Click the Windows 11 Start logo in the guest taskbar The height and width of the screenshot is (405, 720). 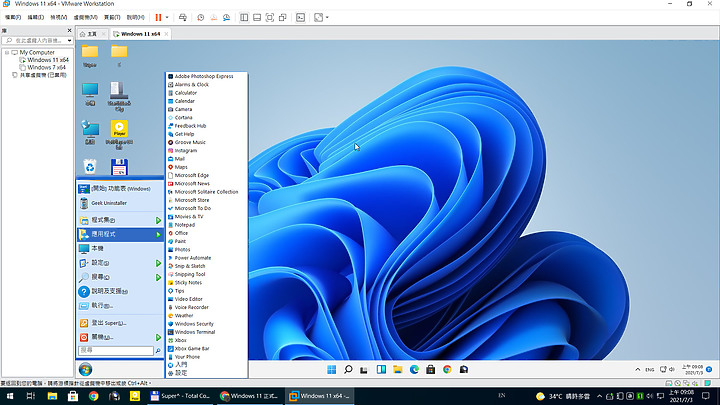click(332, 370)
